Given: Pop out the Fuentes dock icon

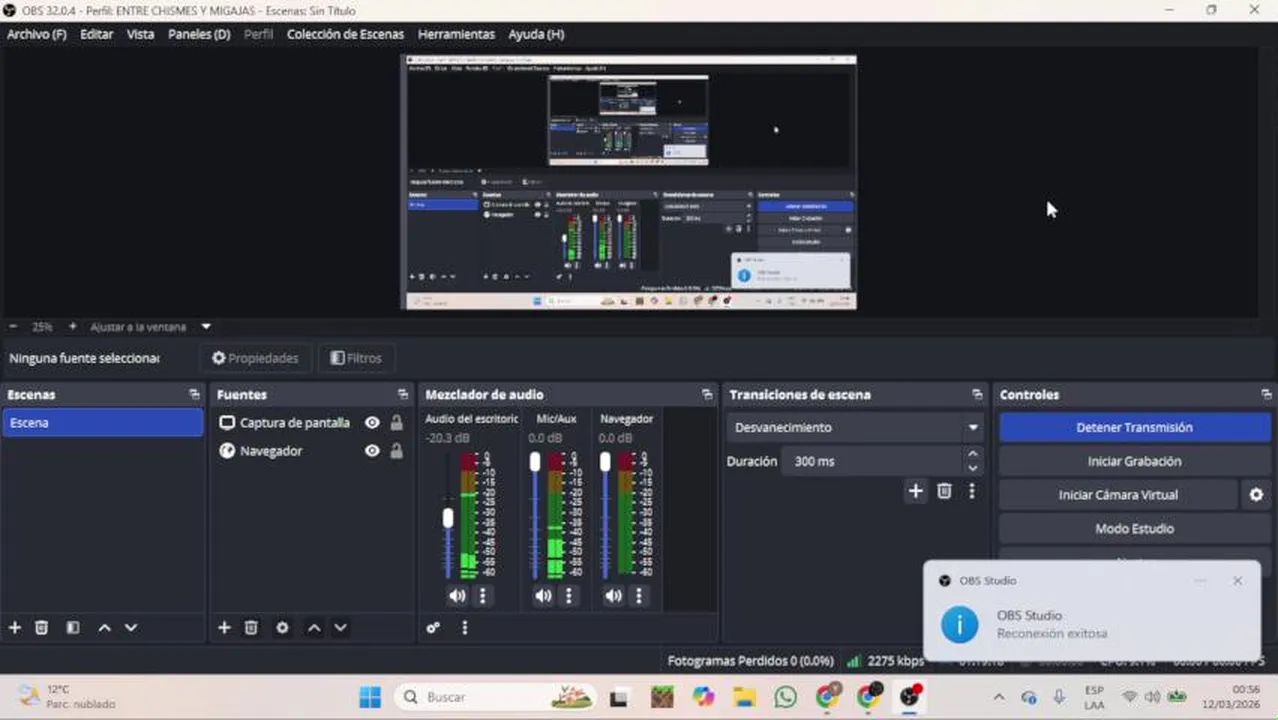Looking at the screenshot, I should click(x=402, y=395).
